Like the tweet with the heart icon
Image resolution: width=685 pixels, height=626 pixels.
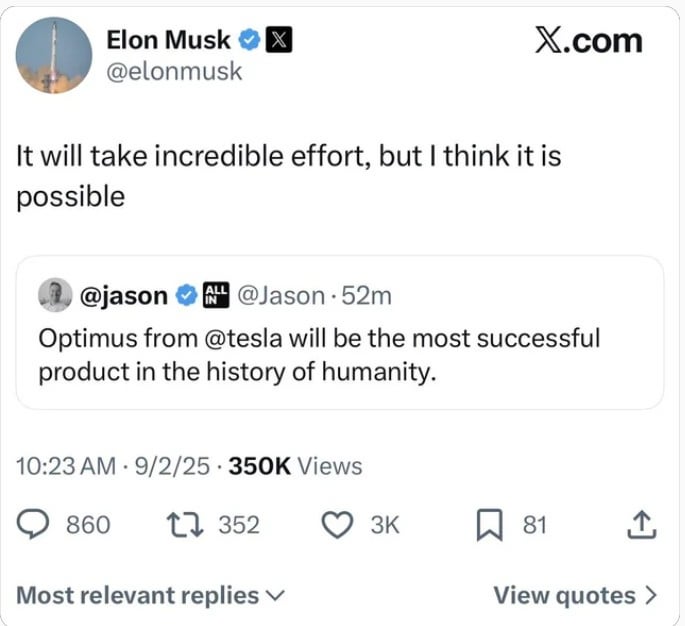coord(340,524)
